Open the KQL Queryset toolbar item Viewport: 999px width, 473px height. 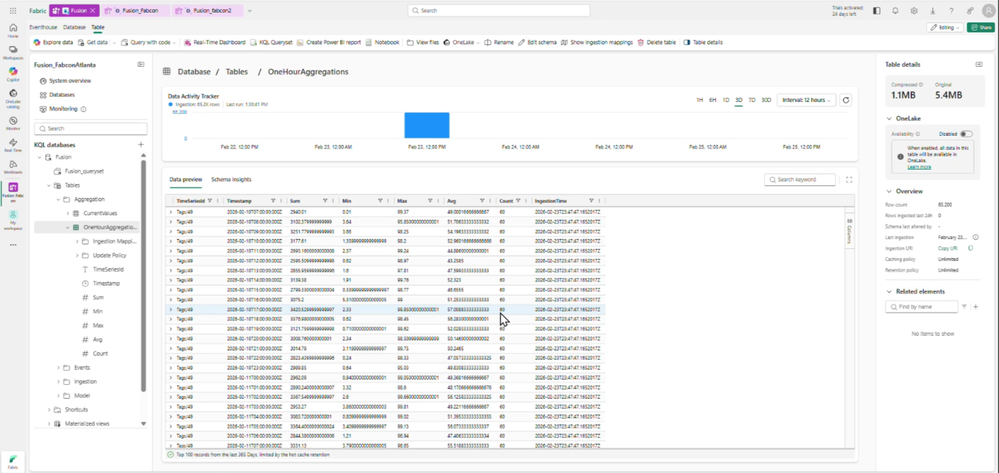click(271, 42)
